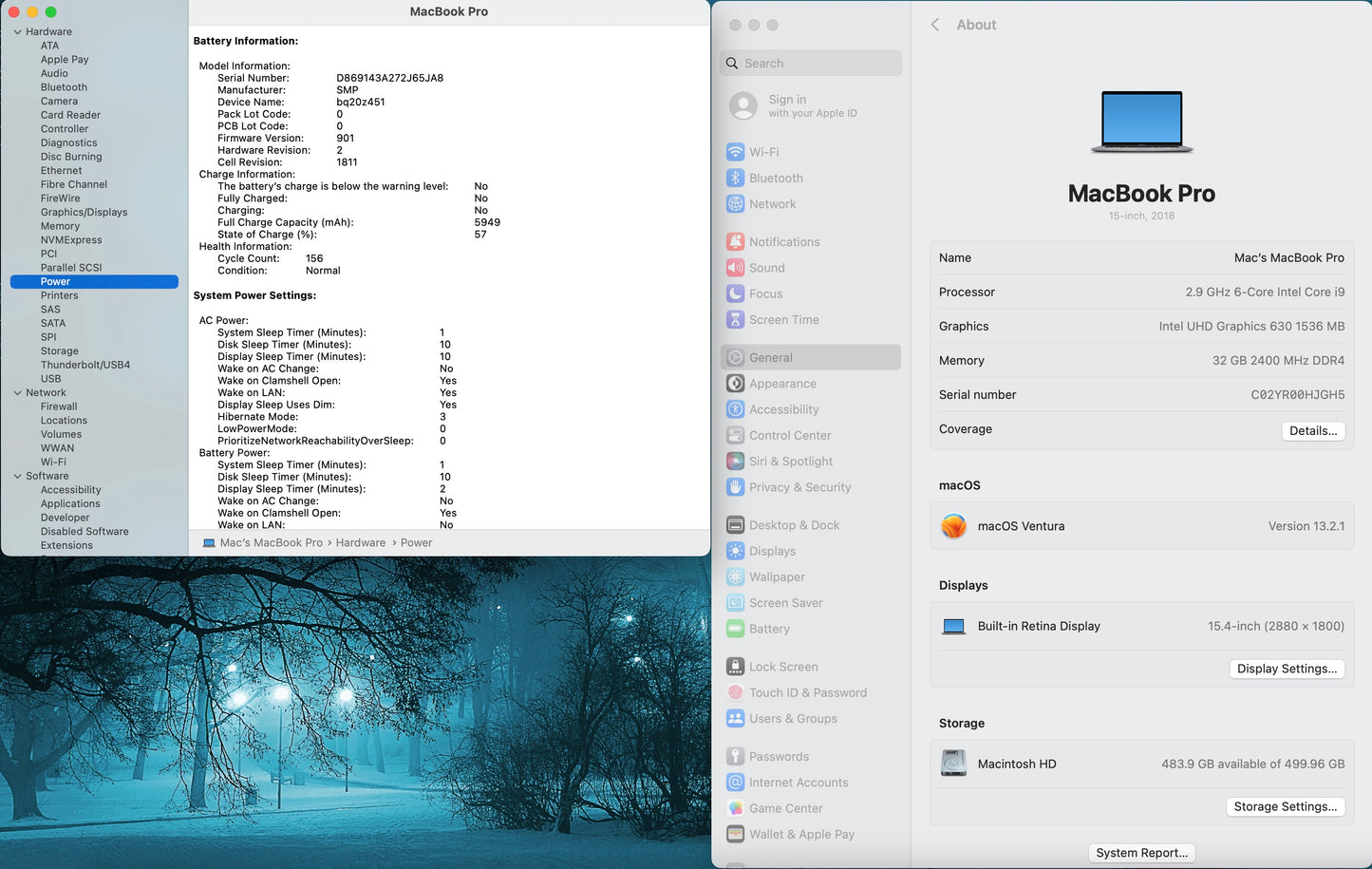Click the Search field in System Settings
1372x869 pixels.
[x=812, y=64]
